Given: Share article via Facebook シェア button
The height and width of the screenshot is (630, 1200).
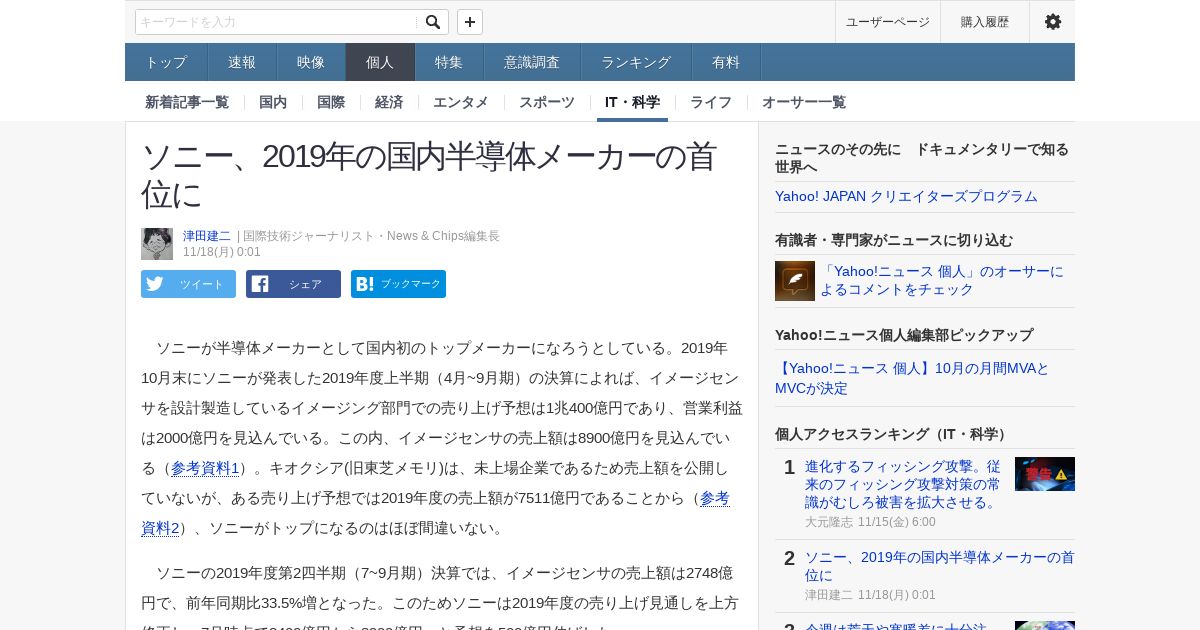Looking at the screenshot, I should 293,284.
